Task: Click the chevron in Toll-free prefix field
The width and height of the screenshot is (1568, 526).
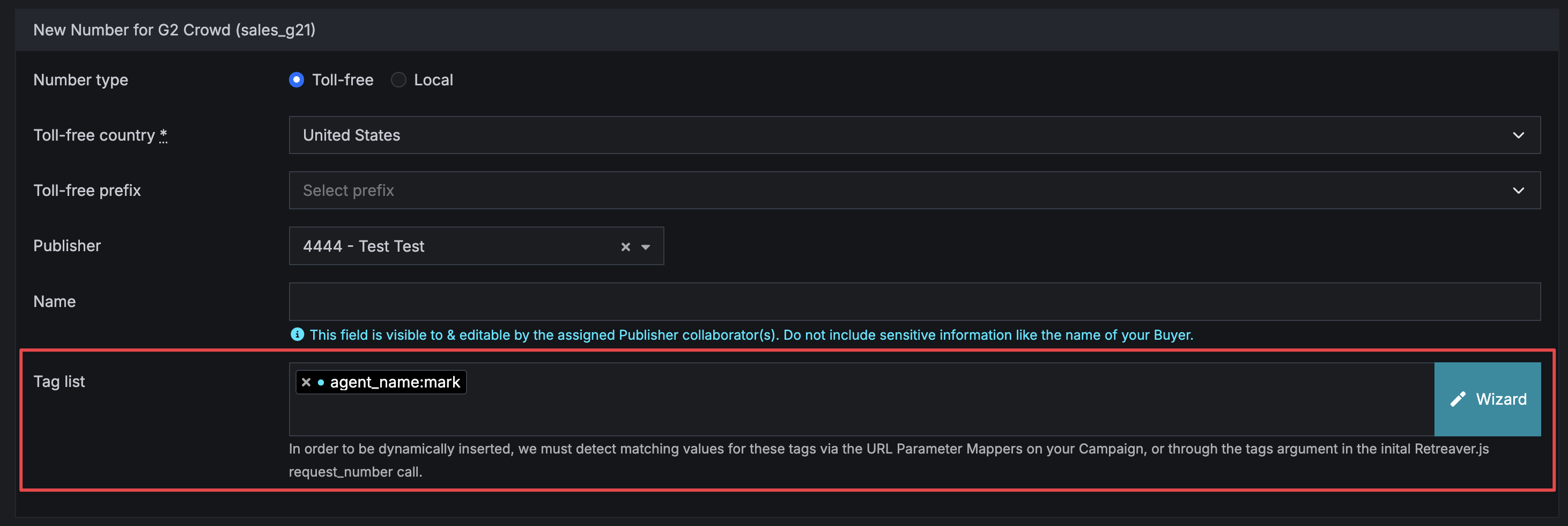Action: (1518, 191)
